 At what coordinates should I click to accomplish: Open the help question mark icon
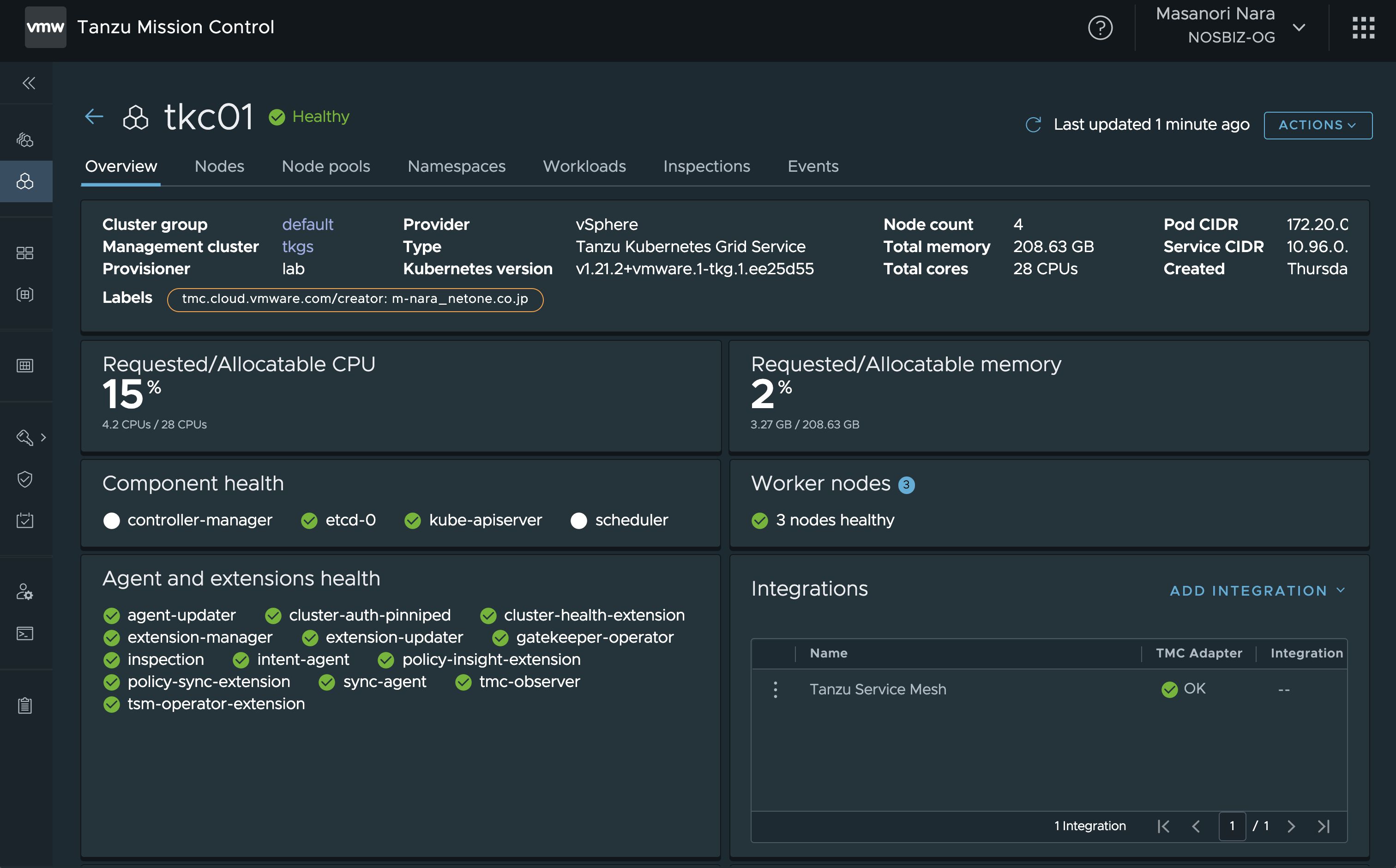pyautogui.click(x=1101, y=28)
